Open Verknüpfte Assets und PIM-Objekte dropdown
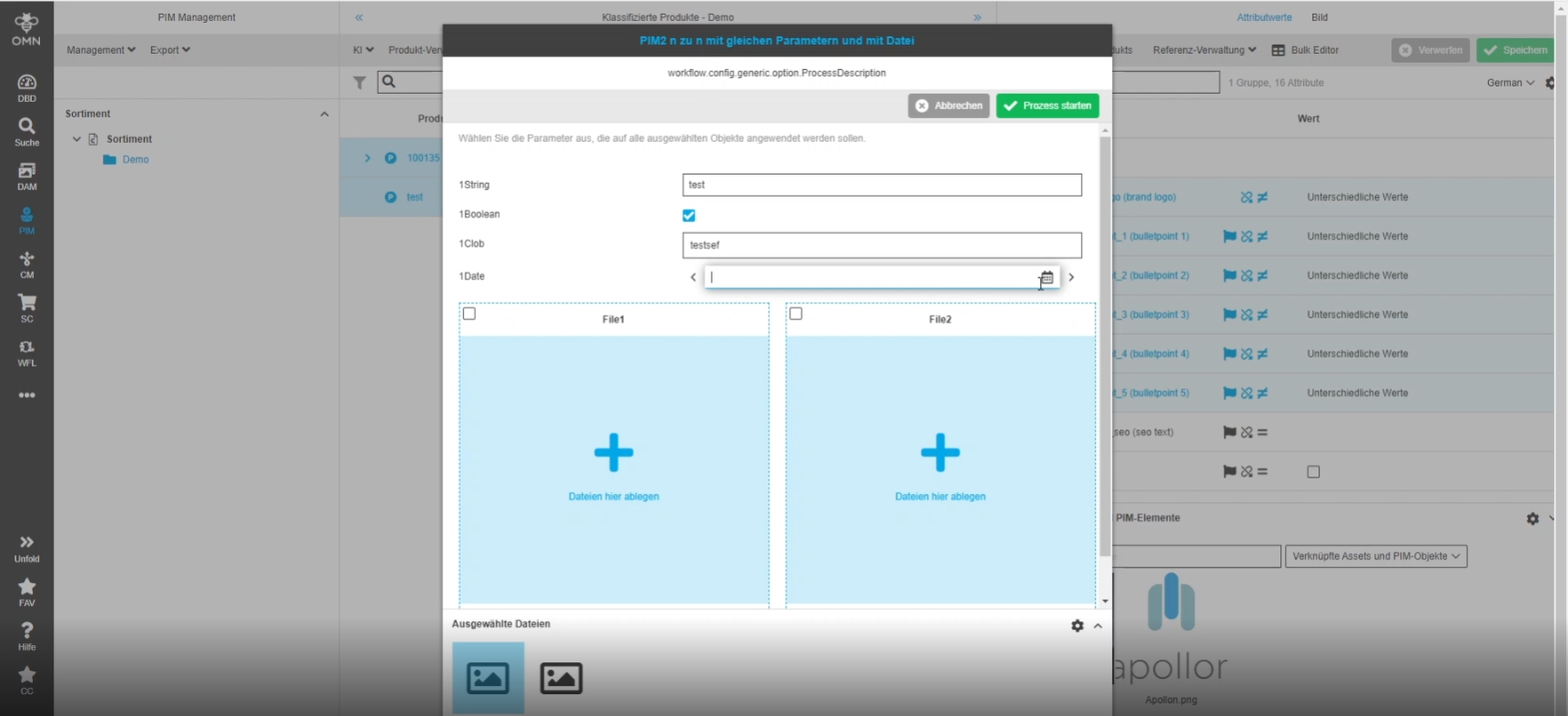Viewport: 1568px width, 716px height. [x=1376, y=557]
